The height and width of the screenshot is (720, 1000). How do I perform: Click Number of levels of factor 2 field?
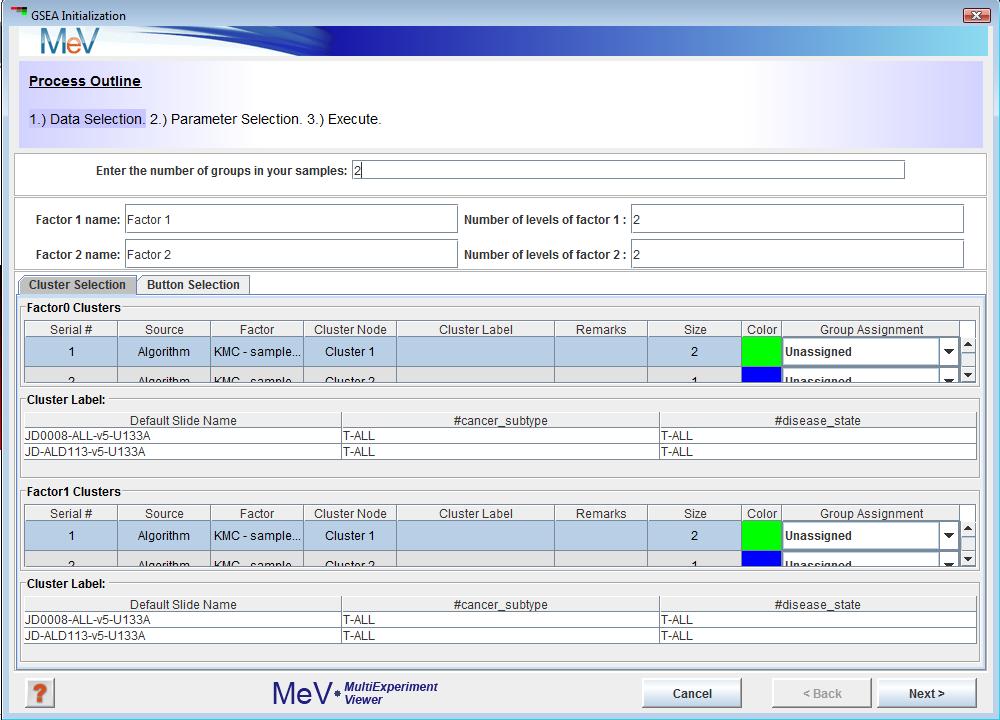click(x=796, y=254)
